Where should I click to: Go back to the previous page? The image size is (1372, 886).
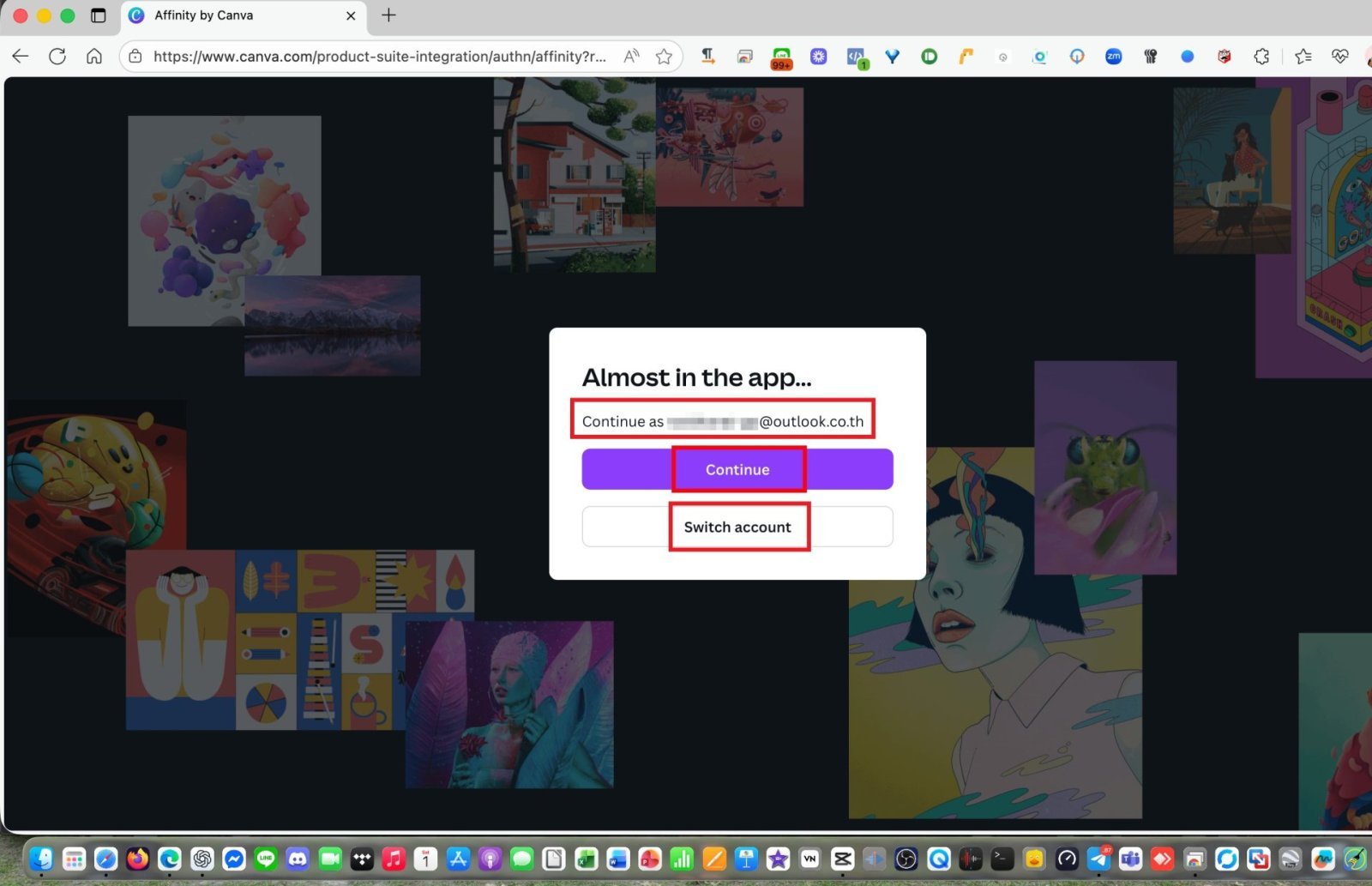(x=21, y=57)
